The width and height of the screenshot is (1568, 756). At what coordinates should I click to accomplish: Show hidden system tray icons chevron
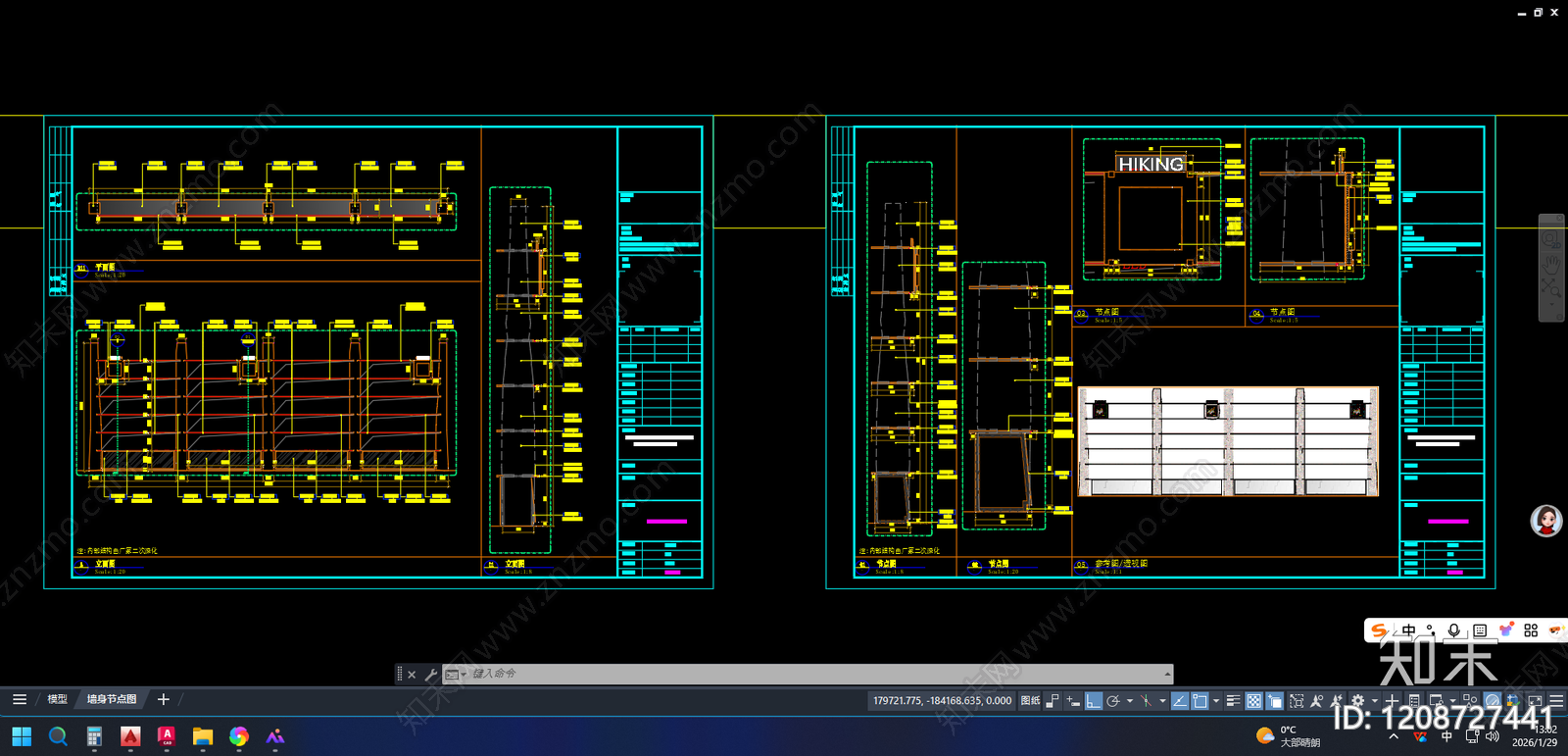pyautogui.click(x=1394, y=735)
